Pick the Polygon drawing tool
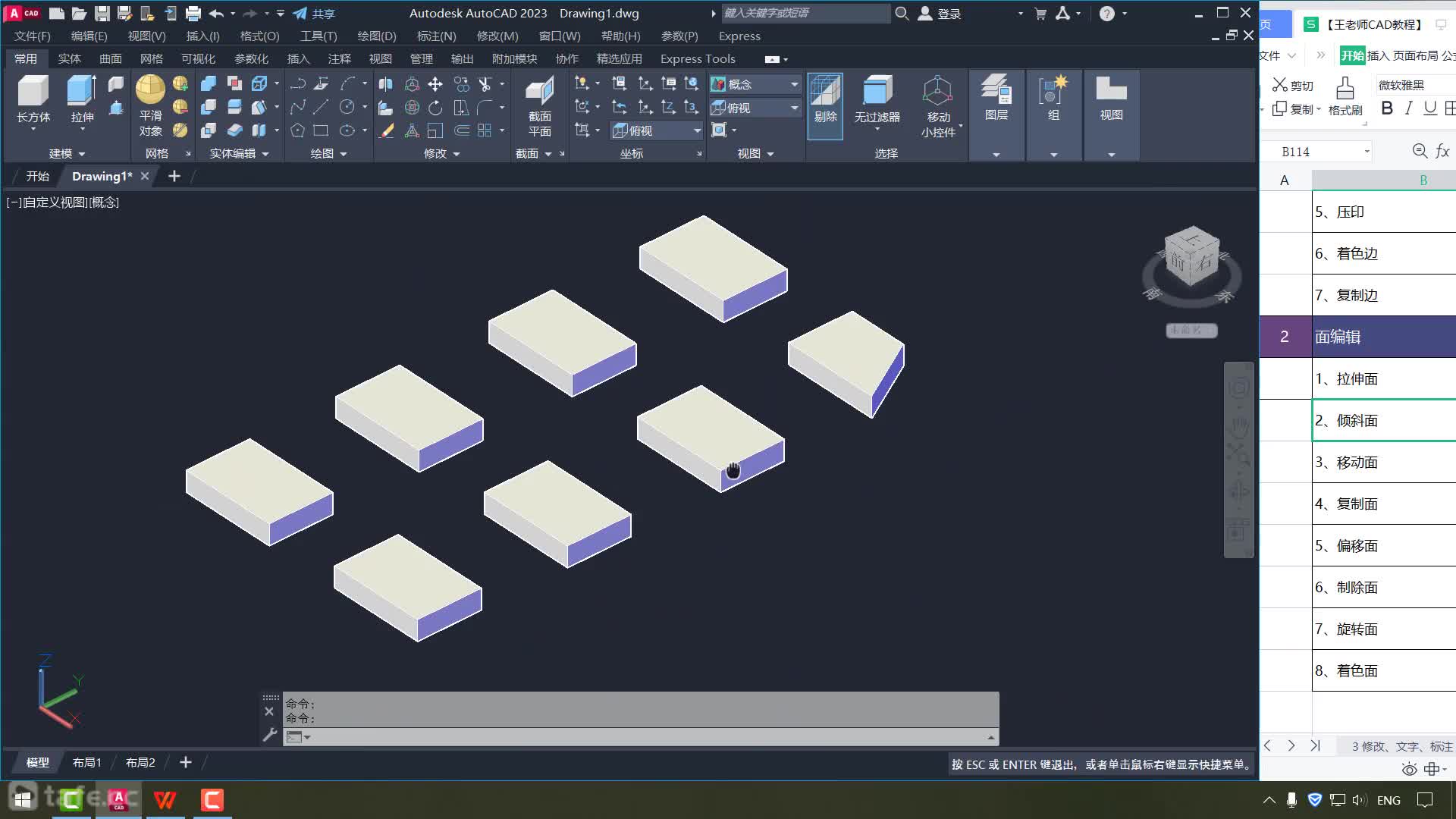 [x=297, y=130]
